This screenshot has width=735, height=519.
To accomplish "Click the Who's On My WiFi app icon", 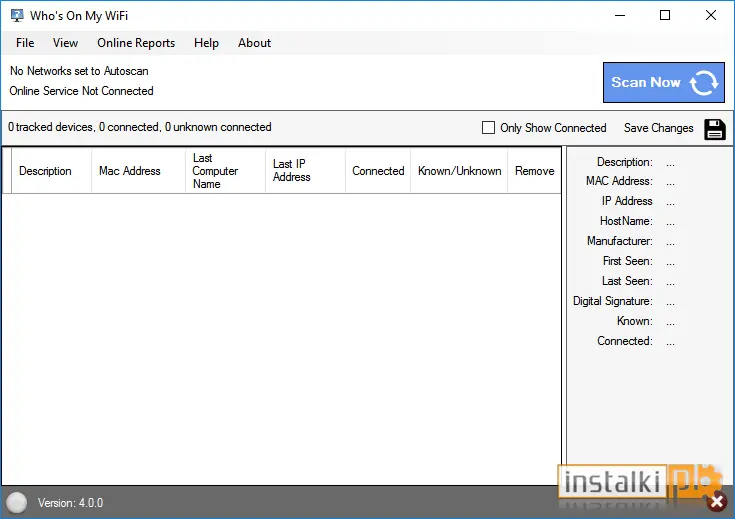I will (17, 15).
